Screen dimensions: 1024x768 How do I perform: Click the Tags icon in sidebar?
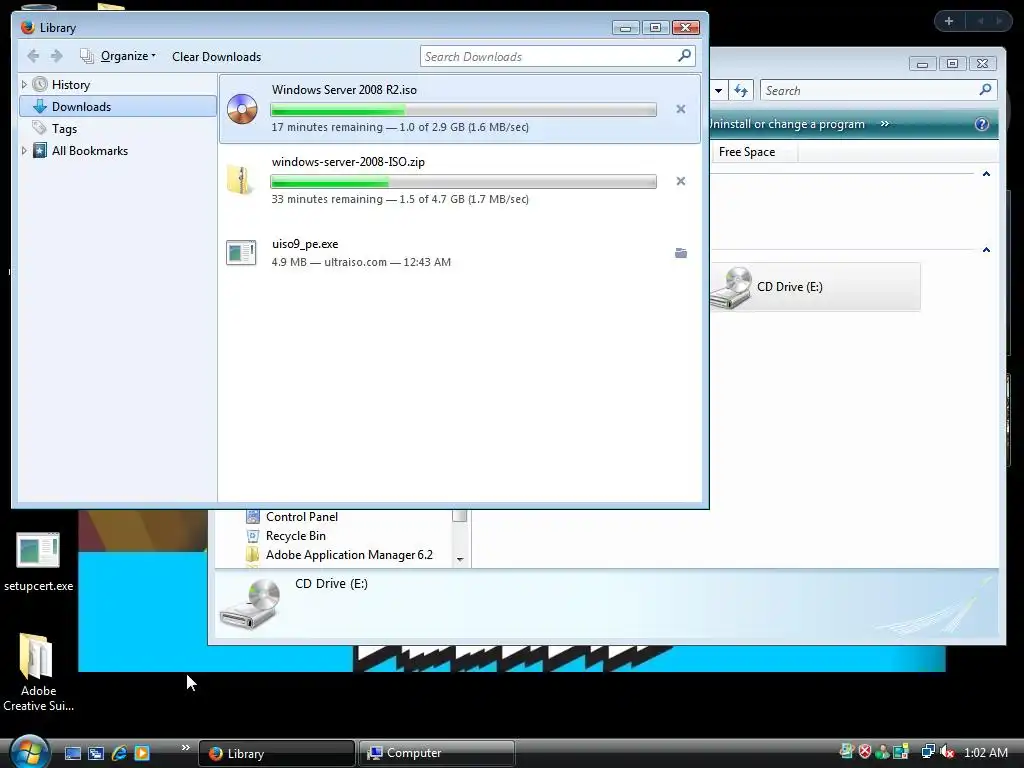(x=40, y=128)
